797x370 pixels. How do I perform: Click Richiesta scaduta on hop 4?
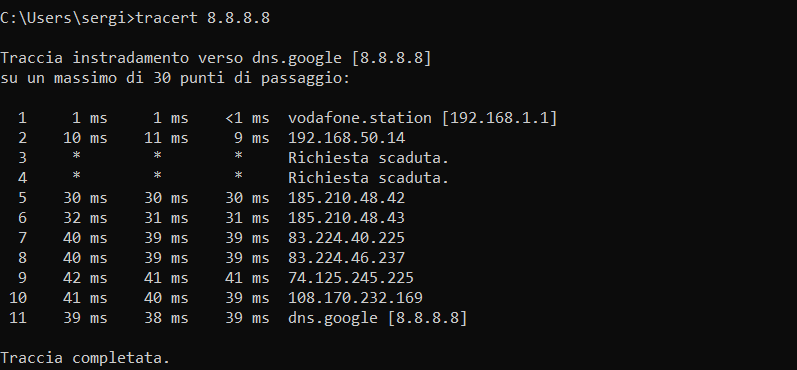pos(369,178)
